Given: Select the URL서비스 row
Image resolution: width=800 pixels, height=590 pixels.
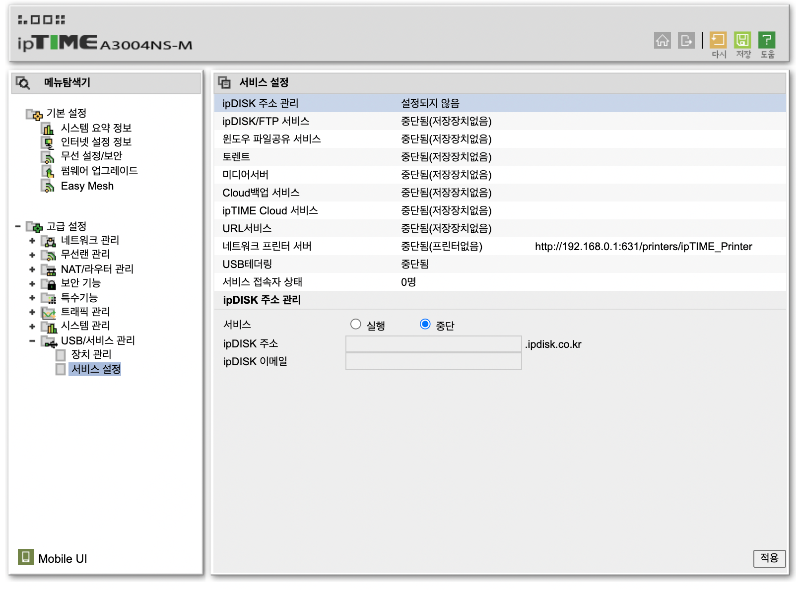Looking at the screenshot, I should tap(500, 229).
